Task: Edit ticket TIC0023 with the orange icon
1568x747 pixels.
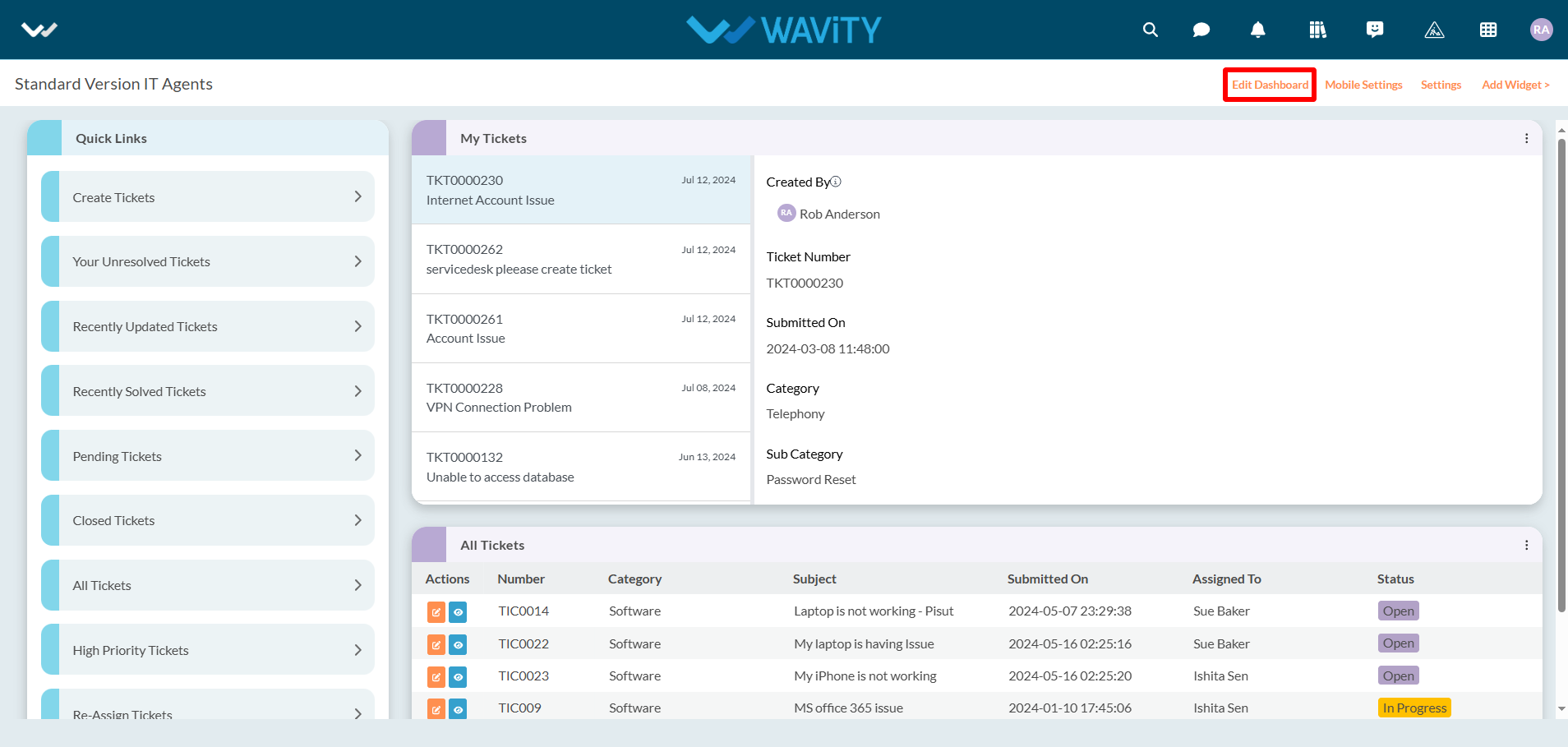Action: click(x=436, y=676)
